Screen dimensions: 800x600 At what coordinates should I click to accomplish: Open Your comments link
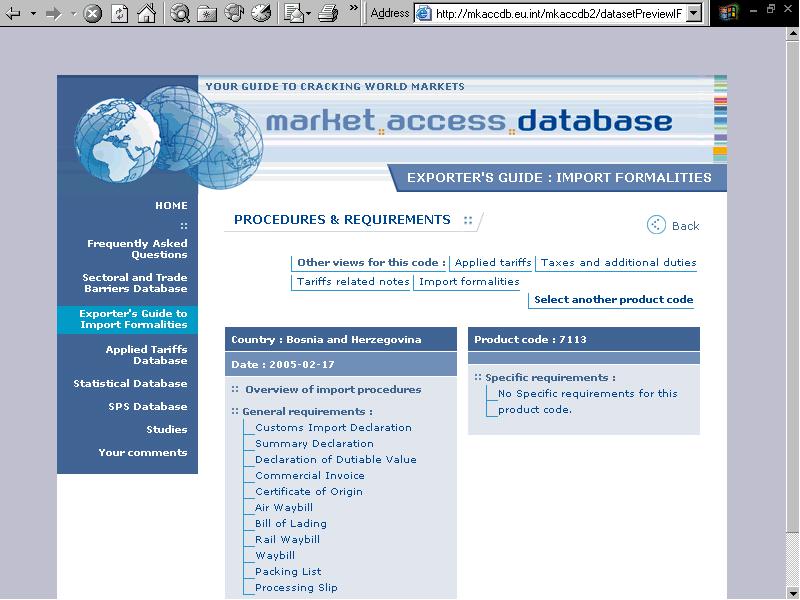tap(143, 453)
